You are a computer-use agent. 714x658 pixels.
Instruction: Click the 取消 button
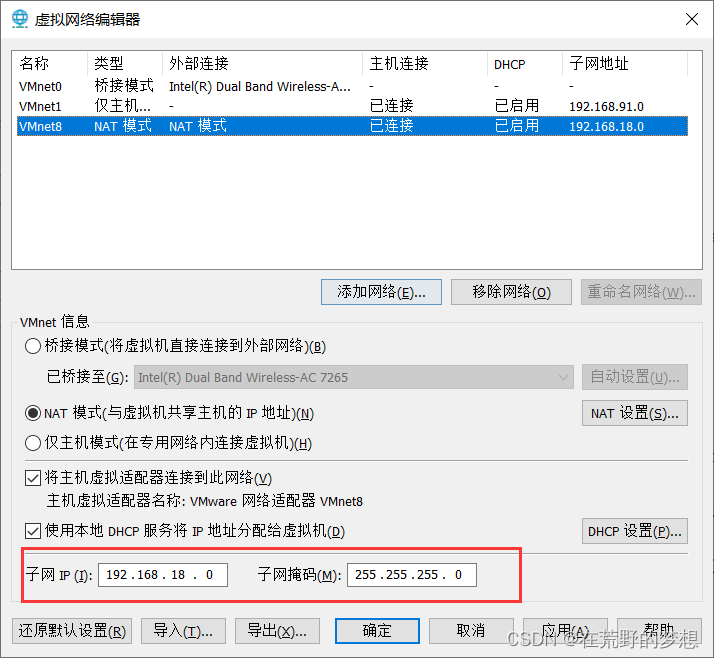click(471, 631)
